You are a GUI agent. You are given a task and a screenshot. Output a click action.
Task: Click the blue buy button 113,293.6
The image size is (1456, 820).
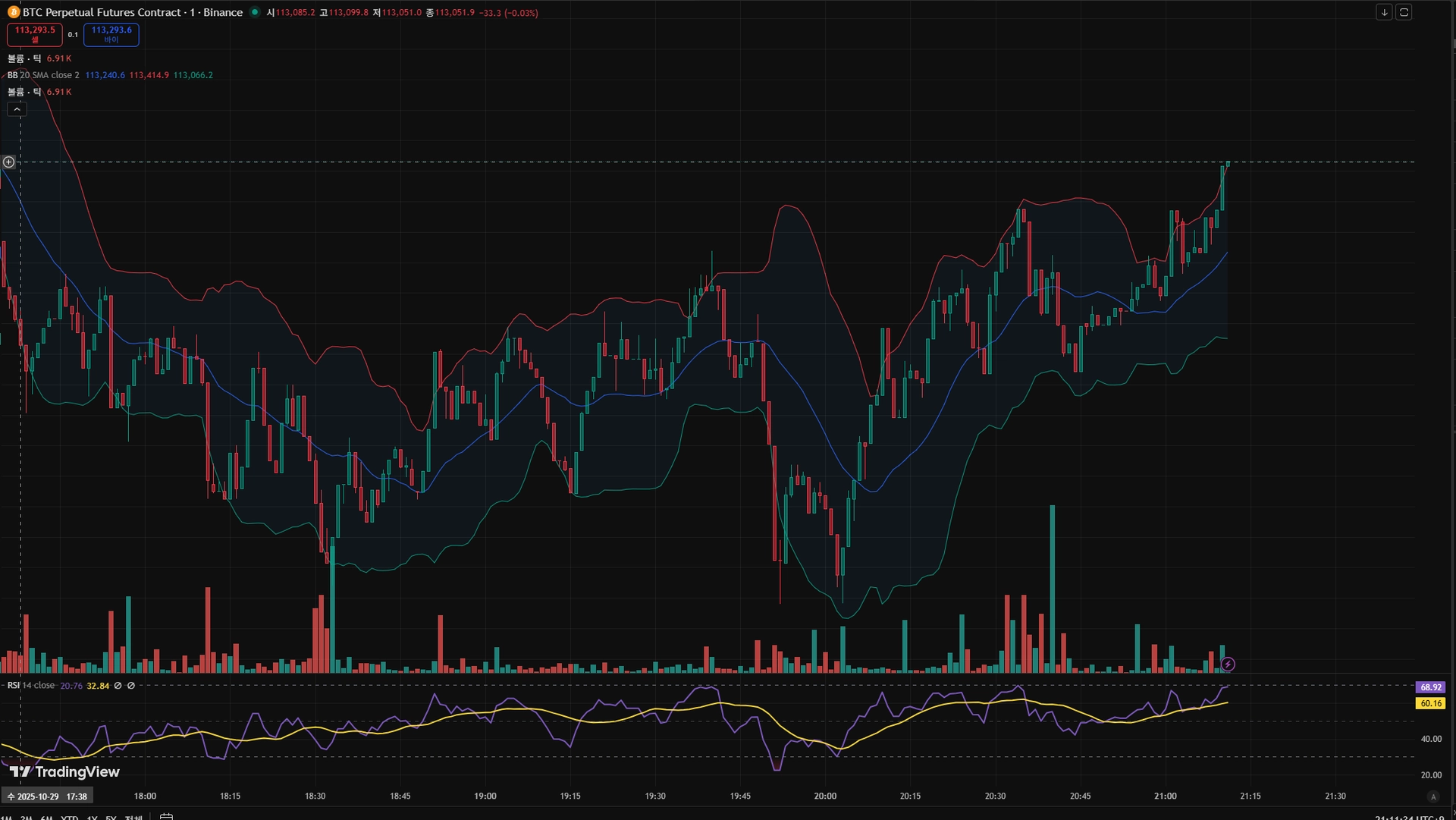click(x=111, y=34)
